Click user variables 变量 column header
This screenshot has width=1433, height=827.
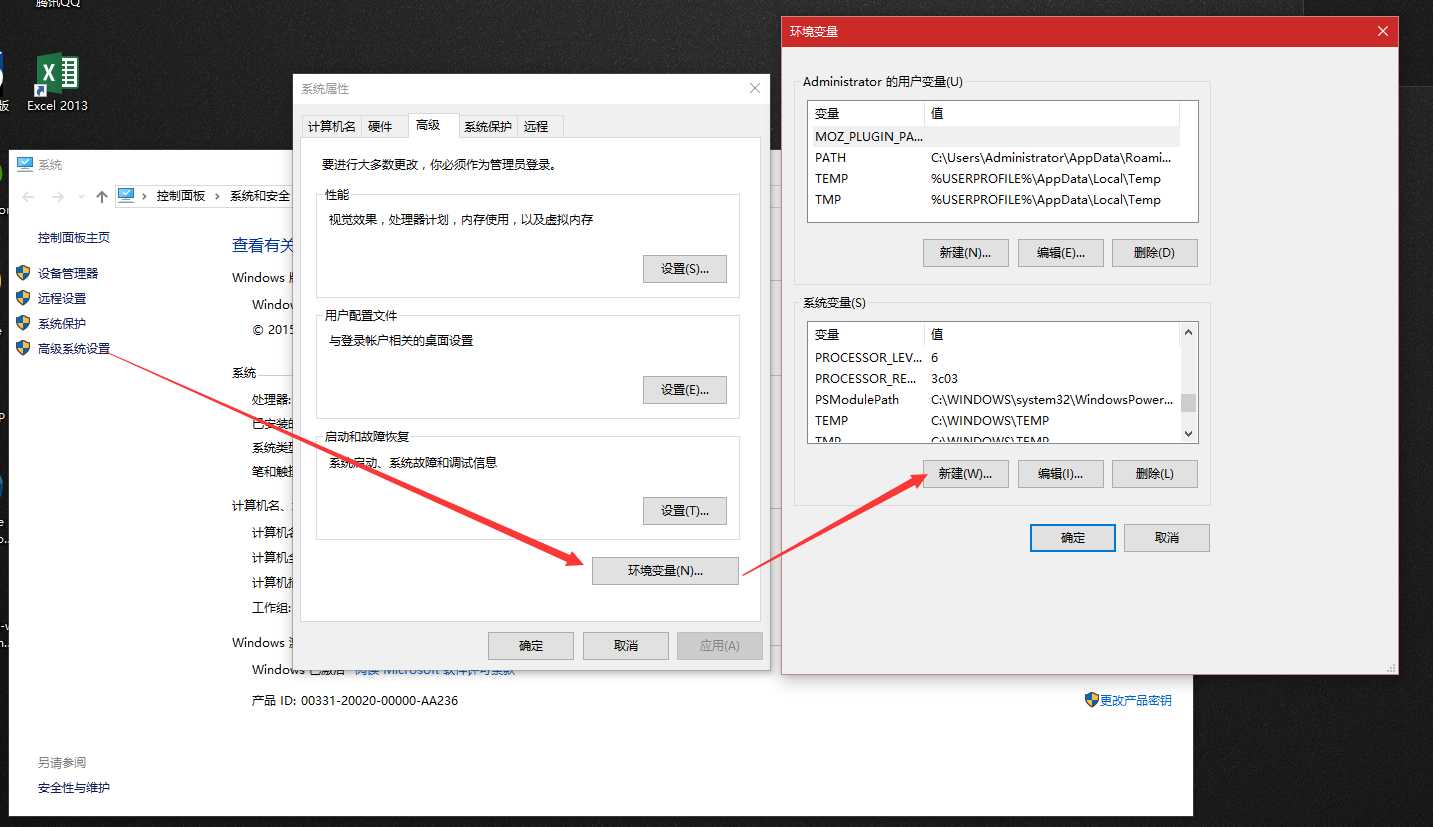pos(866,113)
